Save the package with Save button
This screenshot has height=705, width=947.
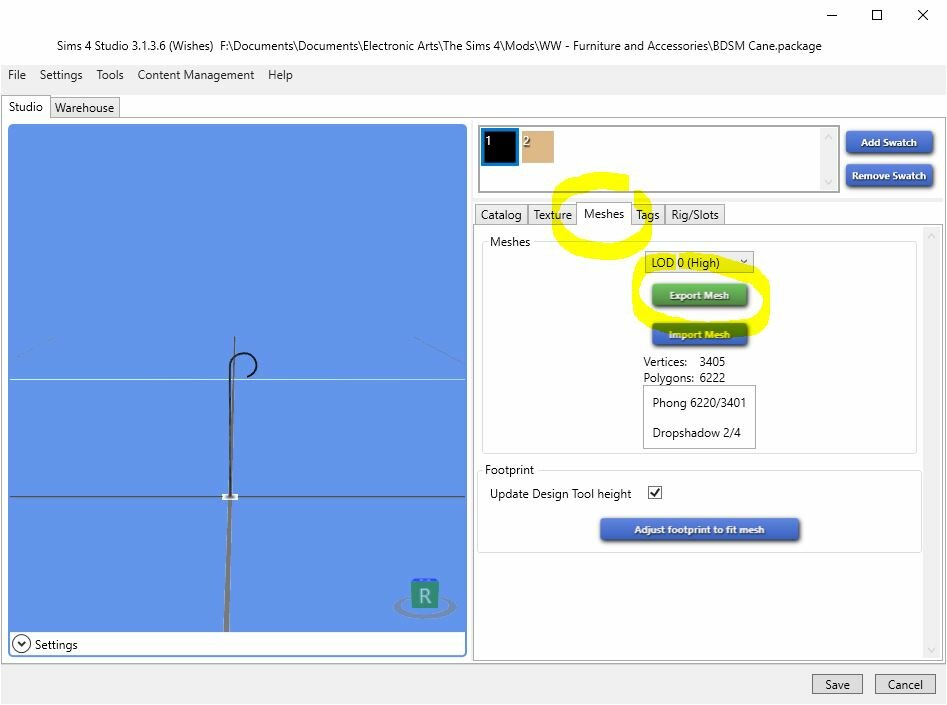[x=836, y=684]
